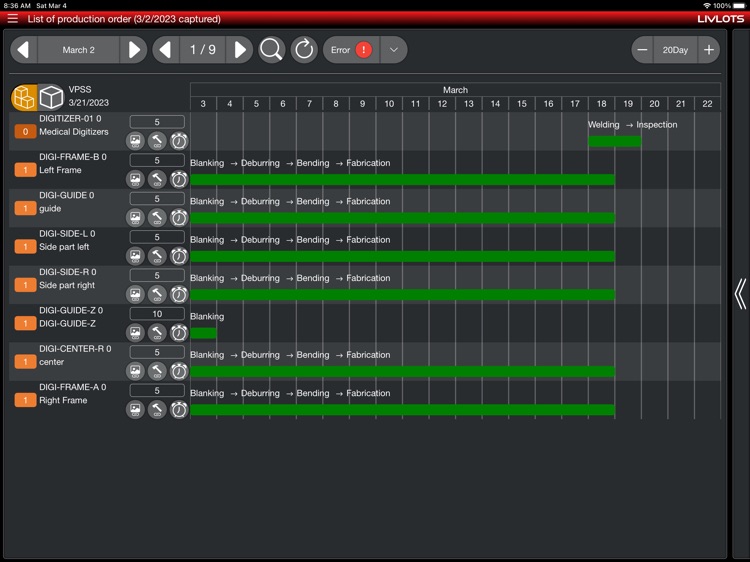The width and height of the screenshot is (750, 562).
Task: Select the DIGI-CENTER-R green schedule bar
Action: point(402,371)
